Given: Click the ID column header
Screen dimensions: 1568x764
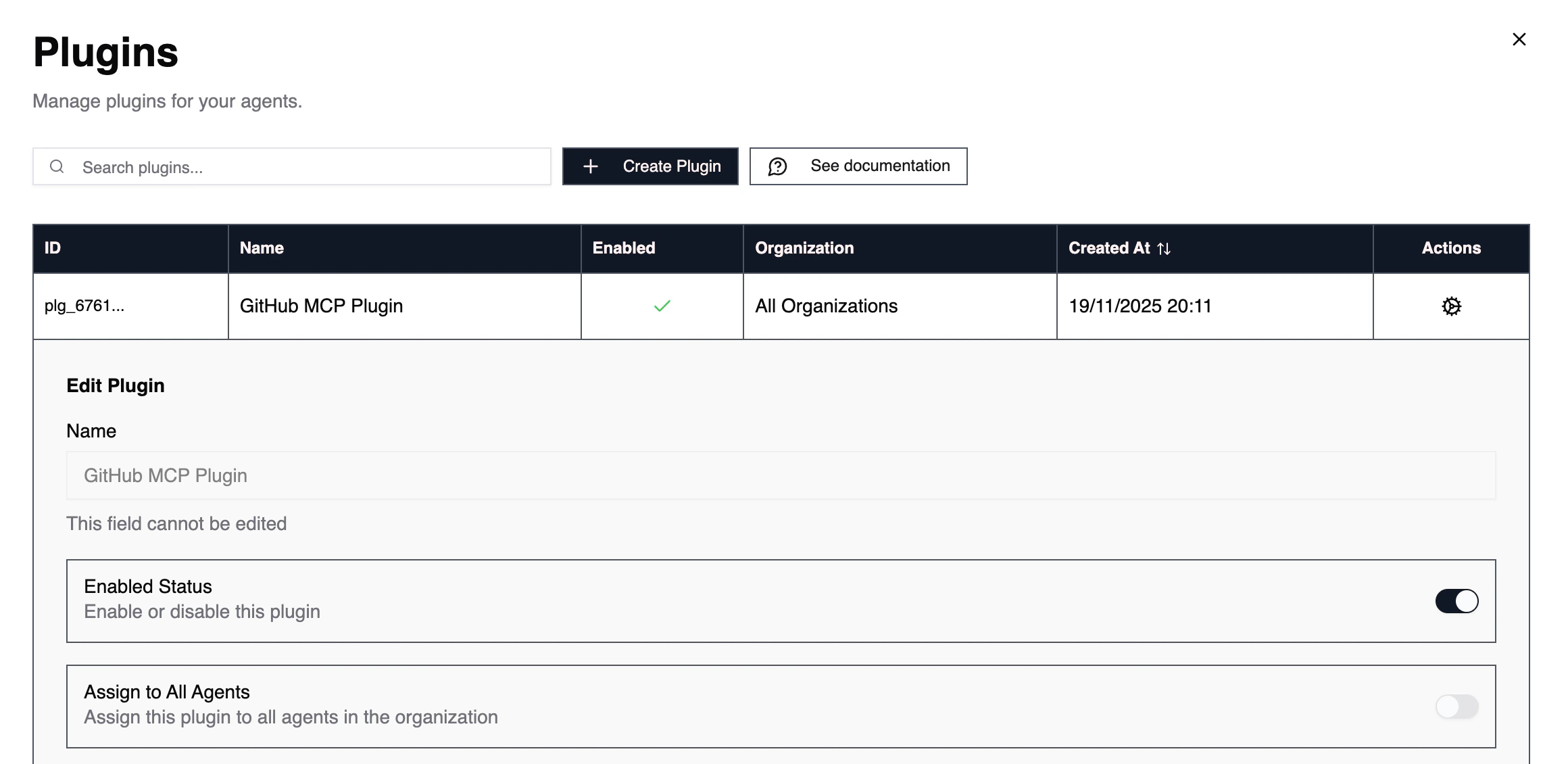Looking at the screenshot, I should tap(130, 248).
